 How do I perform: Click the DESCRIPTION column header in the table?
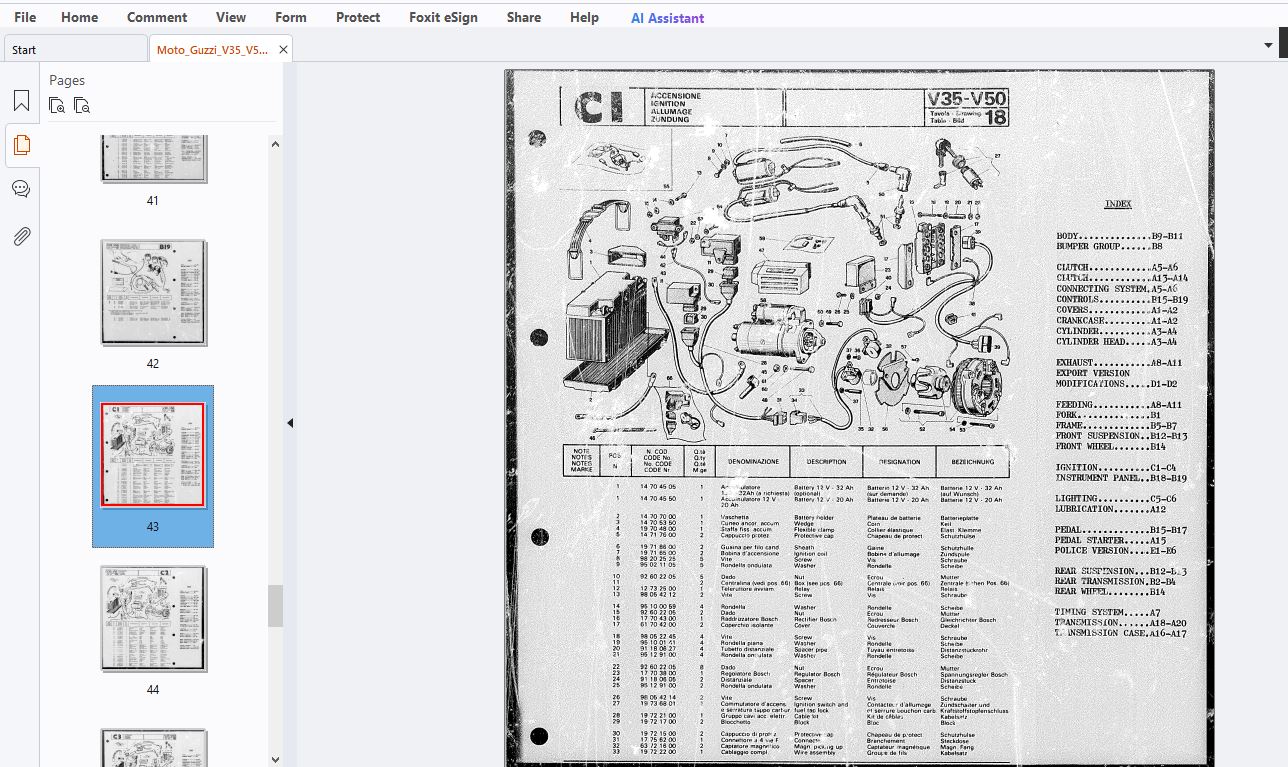[827, 462]
